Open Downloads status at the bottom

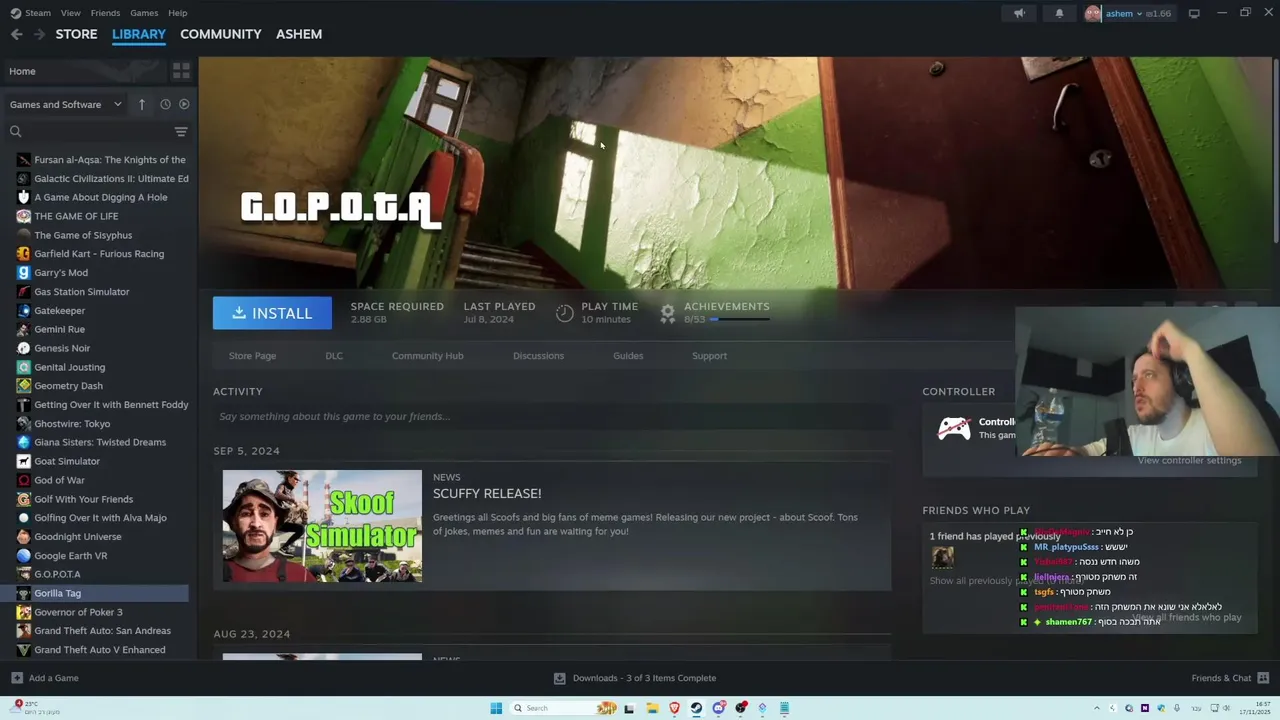click(x=635, y=678)
